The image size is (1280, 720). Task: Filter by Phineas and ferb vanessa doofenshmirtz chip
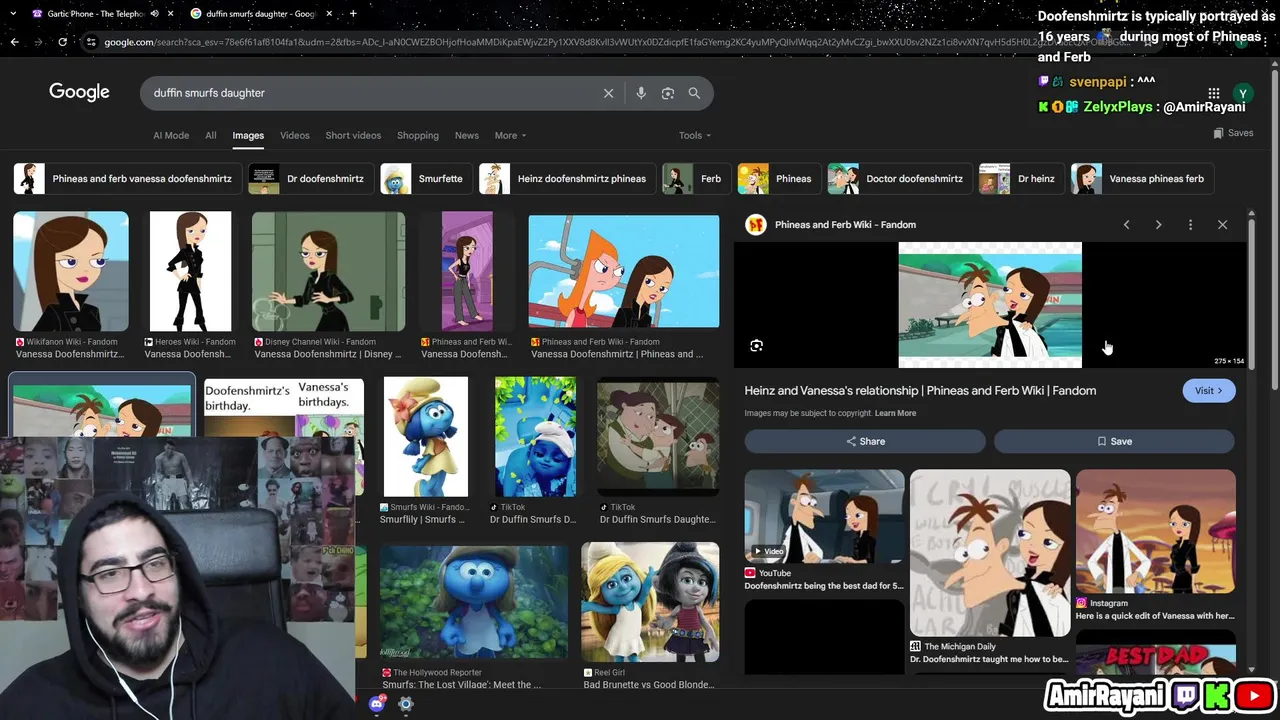(126, 179)
